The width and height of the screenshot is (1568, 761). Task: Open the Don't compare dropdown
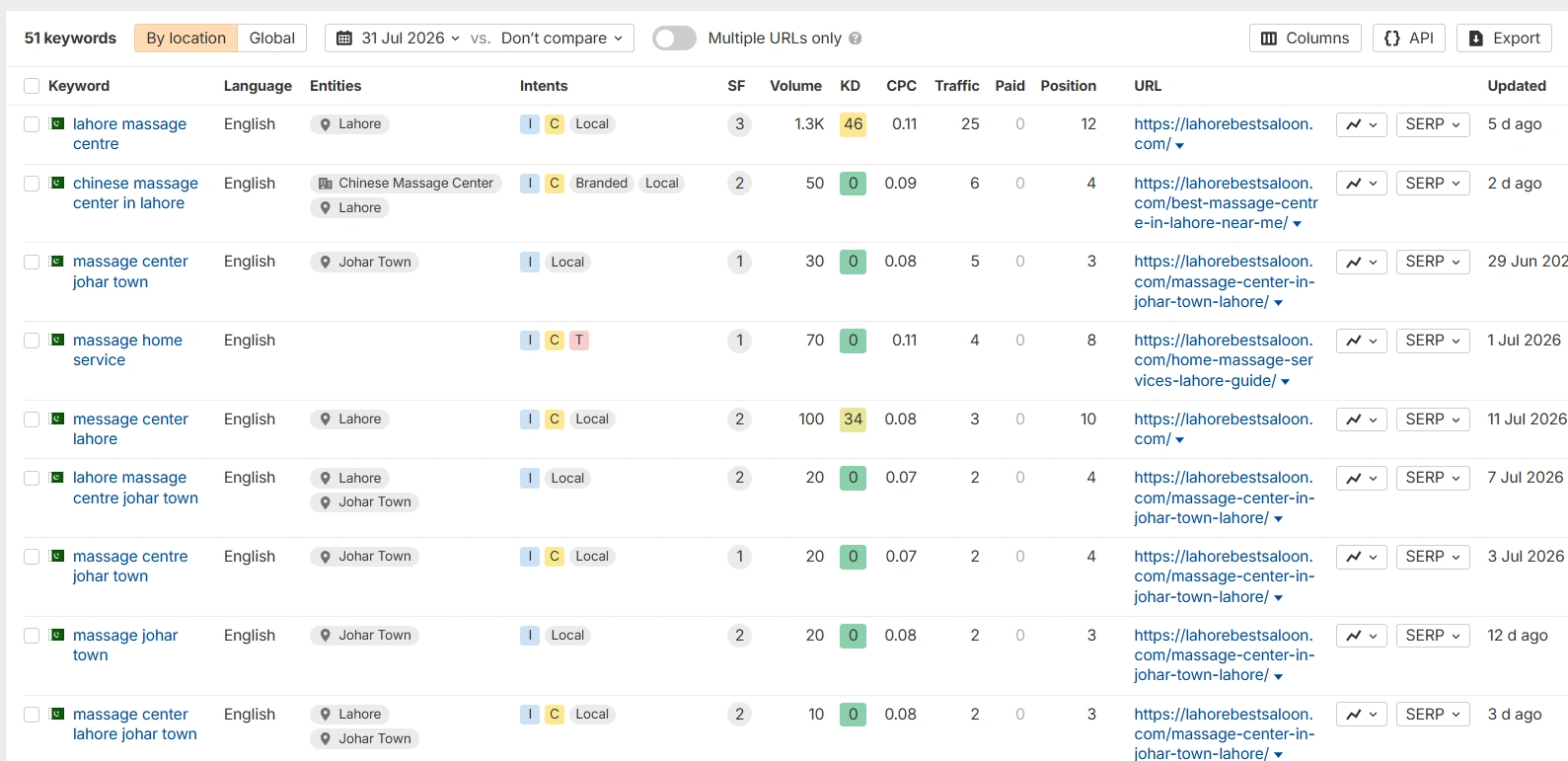point(562,38)
